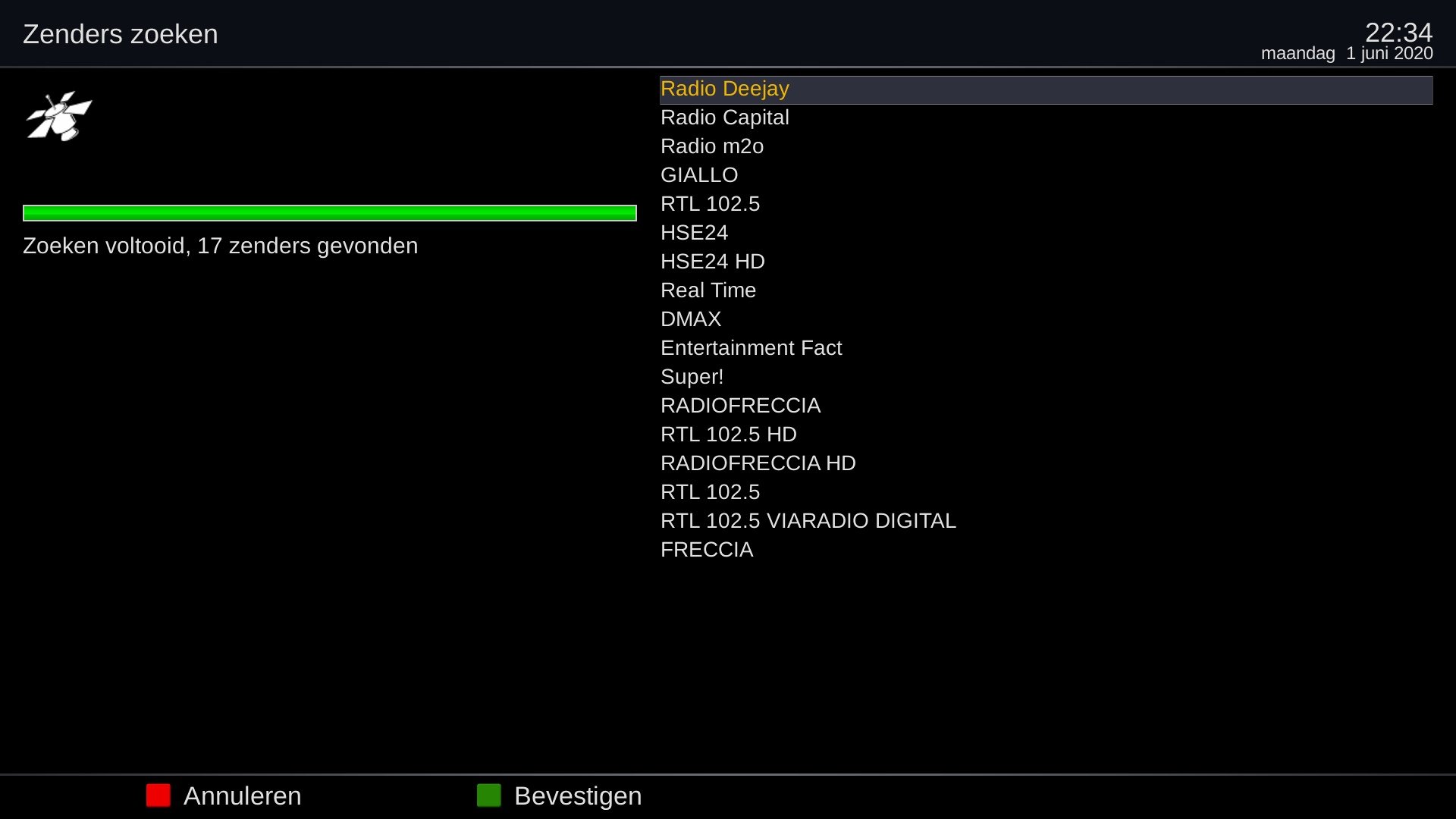
Task: Select Radio Capital in the channel list
Action: 1046,118
